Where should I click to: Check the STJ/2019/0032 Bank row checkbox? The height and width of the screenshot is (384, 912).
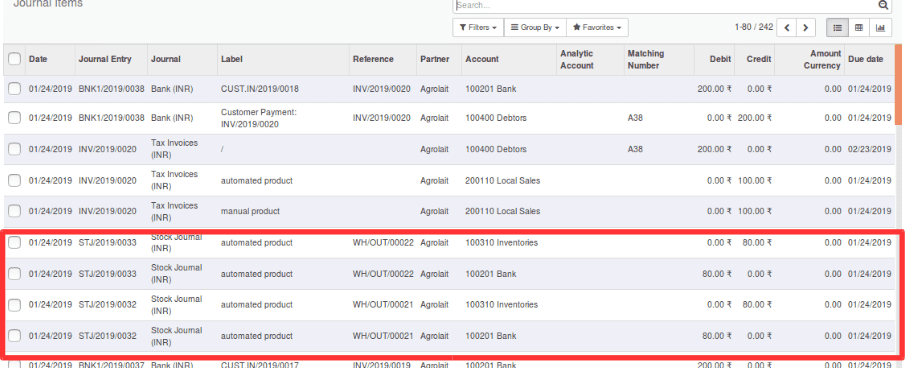[15, 336]
